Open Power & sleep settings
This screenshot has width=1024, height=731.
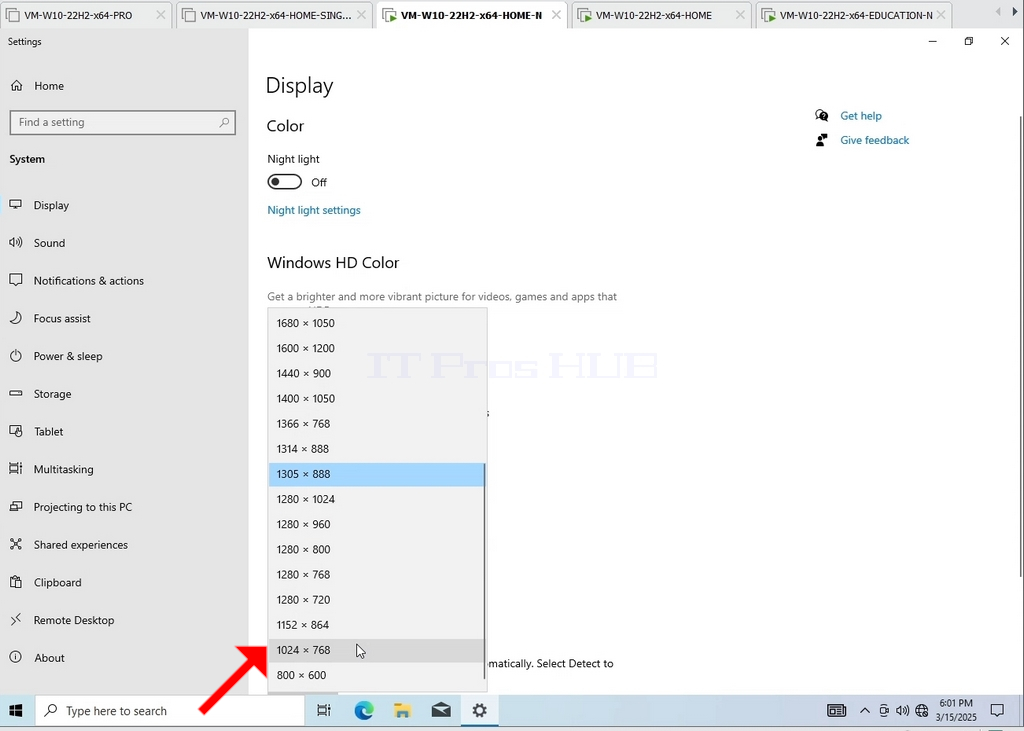tap(124, 356)
